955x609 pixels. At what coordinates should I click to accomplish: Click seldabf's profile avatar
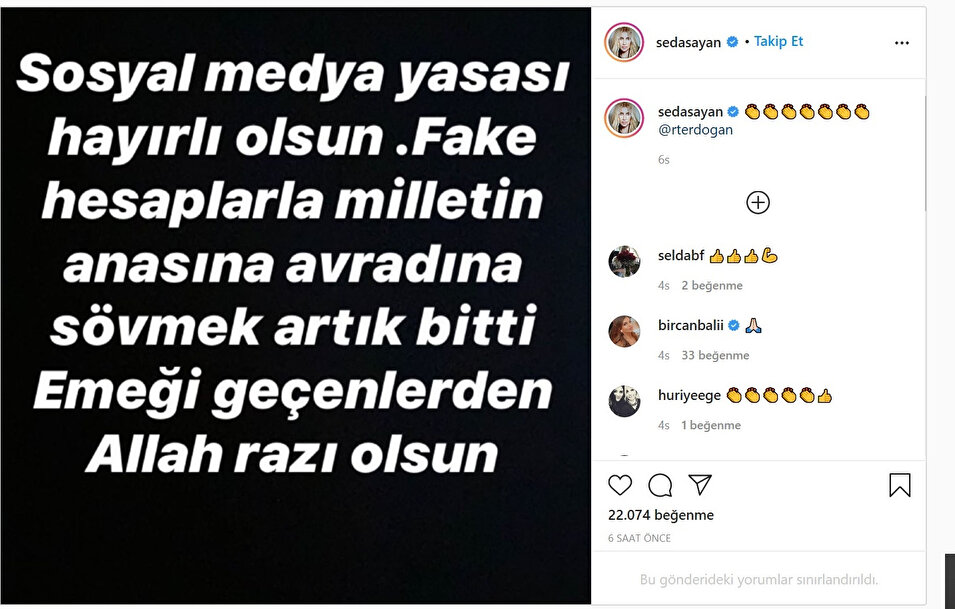[x=624, y=262]
